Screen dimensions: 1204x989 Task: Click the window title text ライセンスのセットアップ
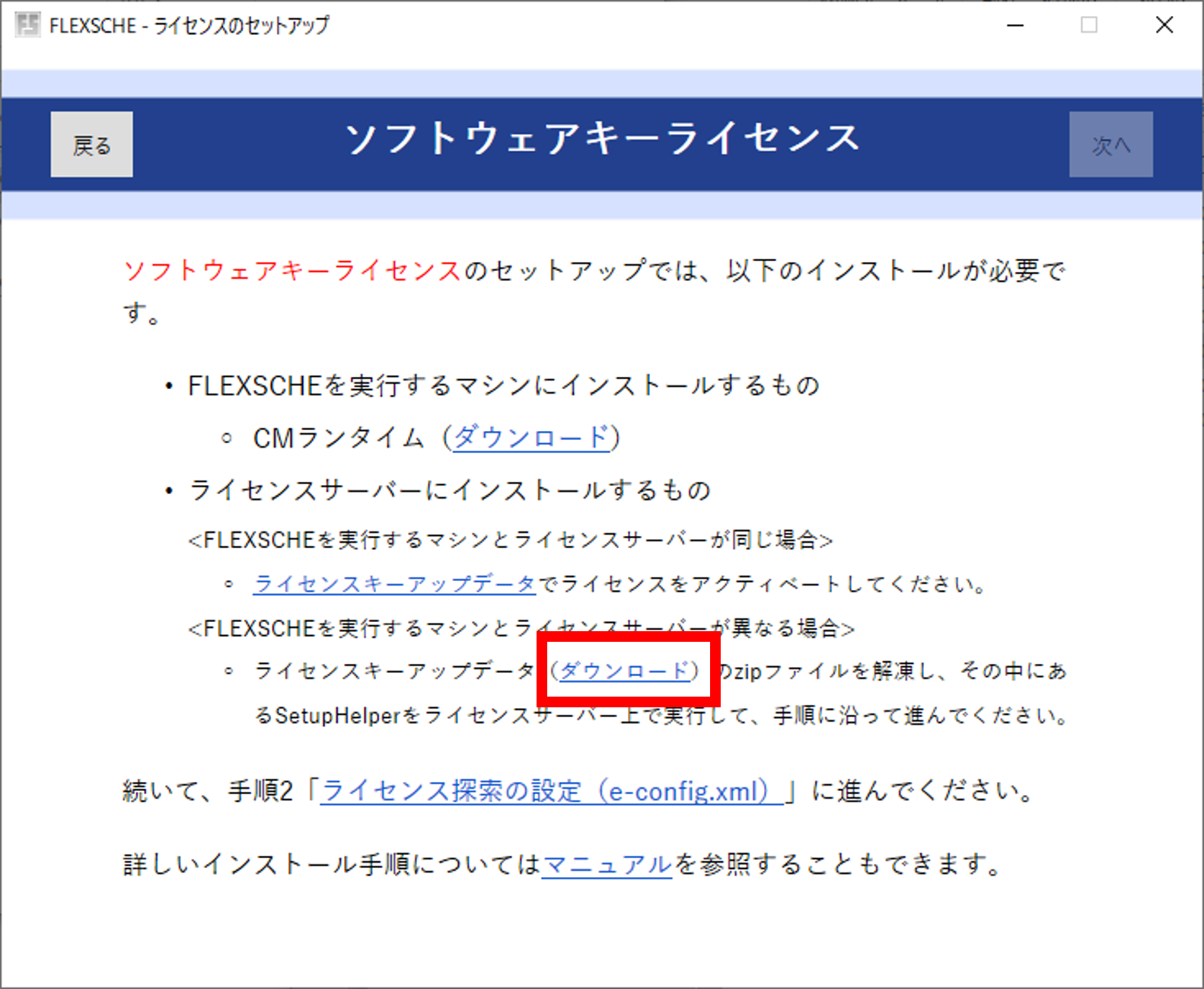point(242,25)
